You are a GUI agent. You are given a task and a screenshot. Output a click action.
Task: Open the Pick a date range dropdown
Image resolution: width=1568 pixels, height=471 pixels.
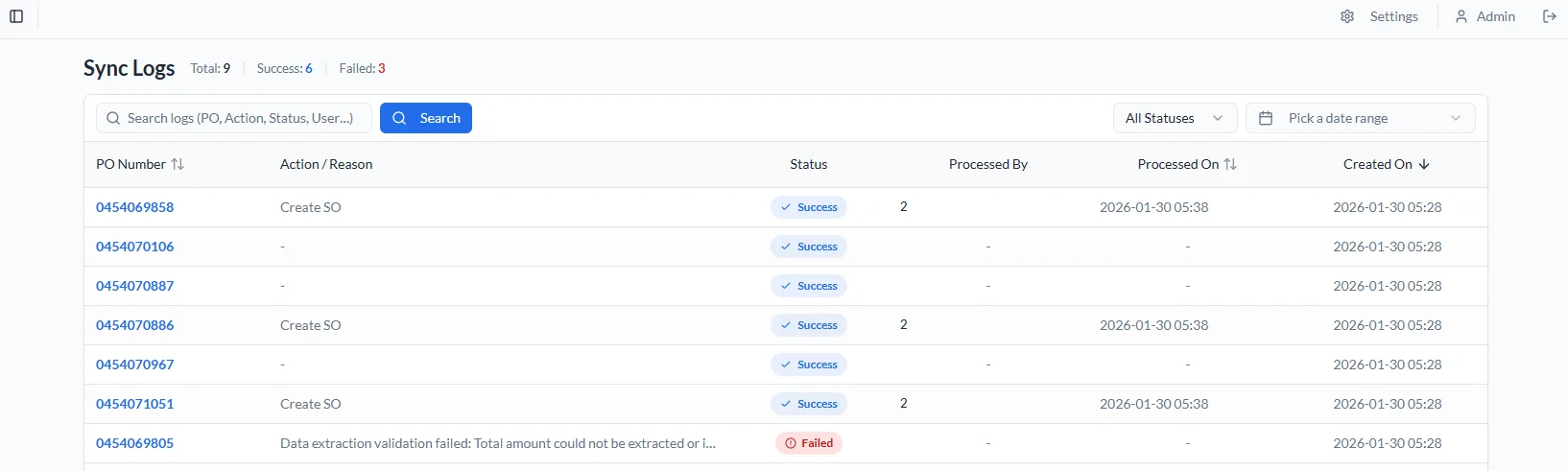pos(1360,118)
